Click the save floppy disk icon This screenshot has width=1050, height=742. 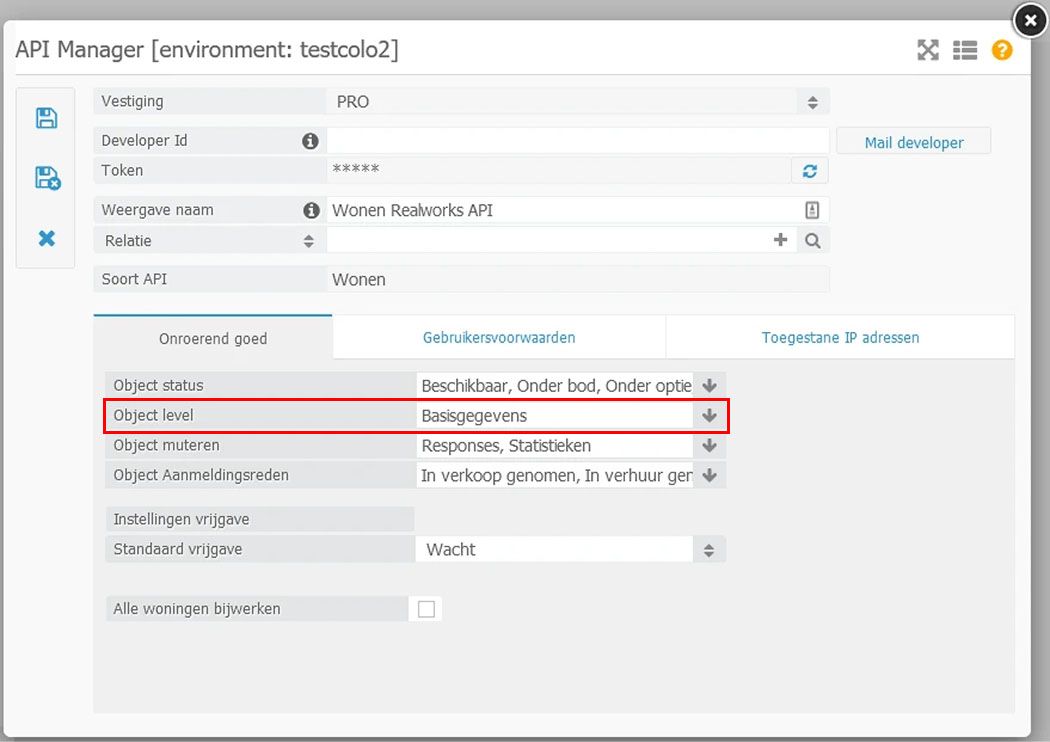coord(46,118)
